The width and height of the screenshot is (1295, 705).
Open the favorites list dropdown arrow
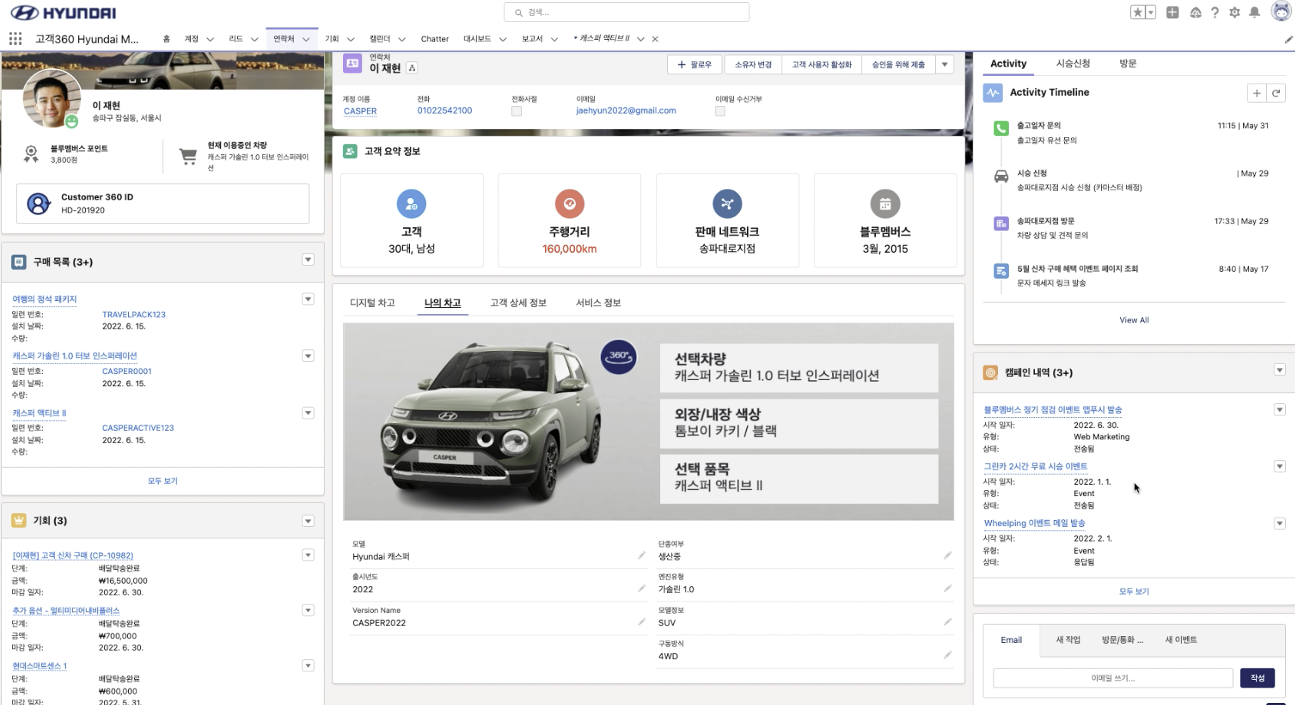[1151, 12]
